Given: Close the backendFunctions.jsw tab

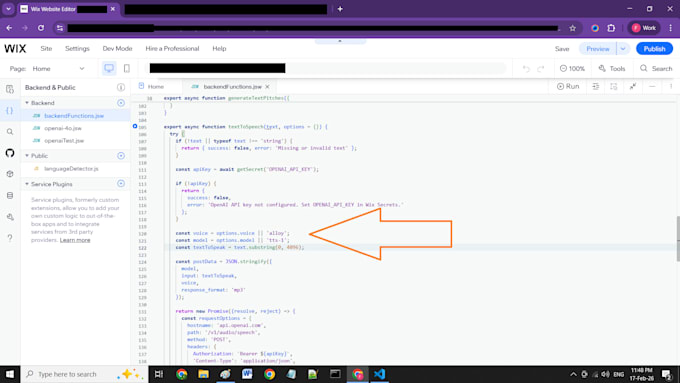Looking at the screenshot, I should (268, 87).
